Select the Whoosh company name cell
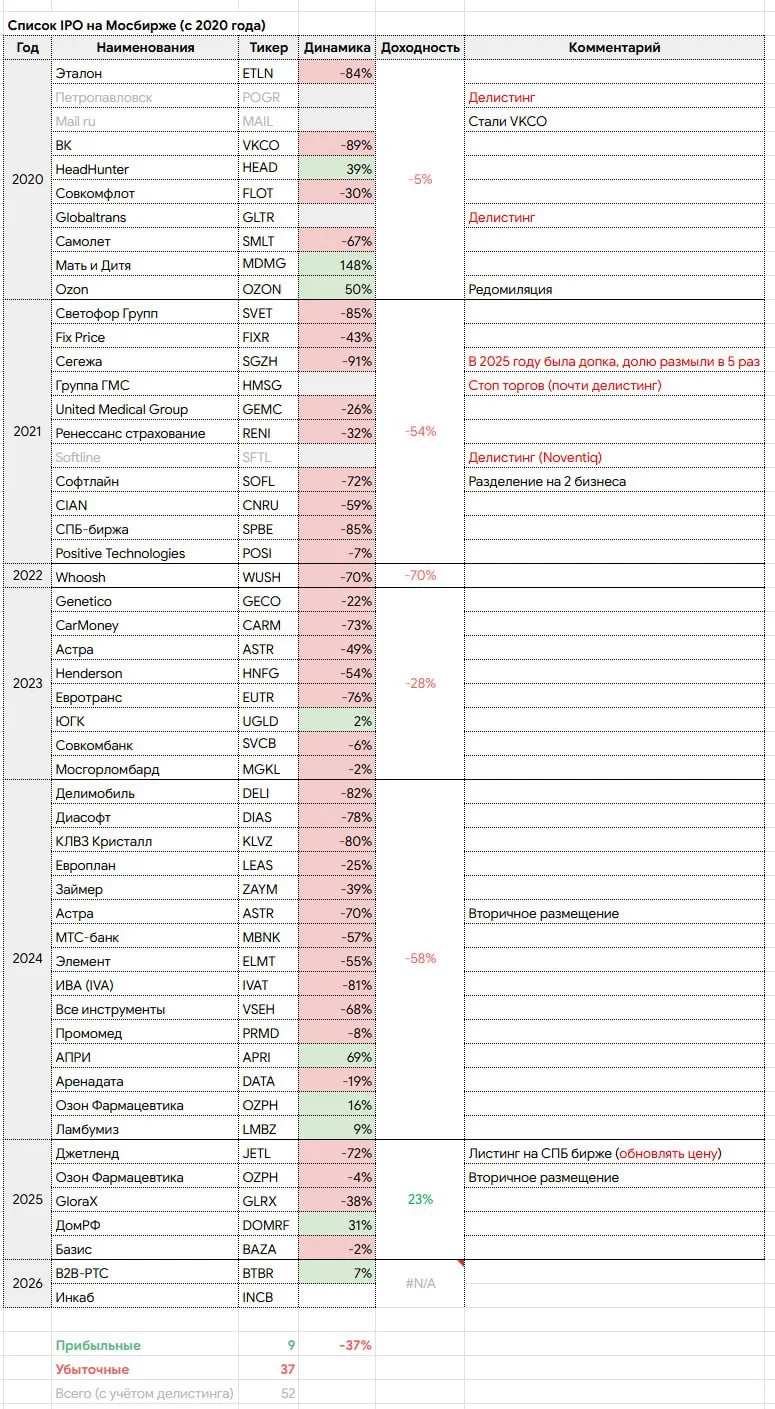 (146, 577)
